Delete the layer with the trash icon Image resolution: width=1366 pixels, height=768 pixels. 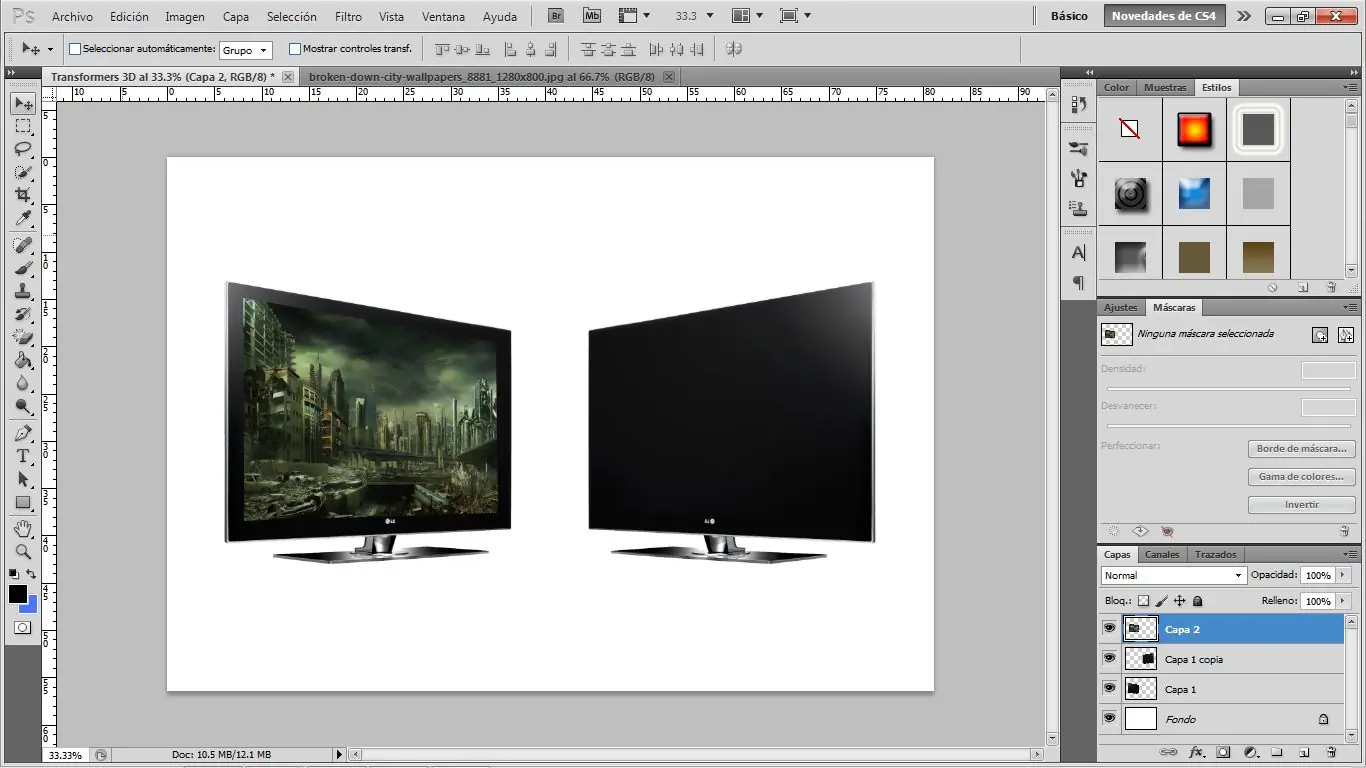click(1331, 752)
